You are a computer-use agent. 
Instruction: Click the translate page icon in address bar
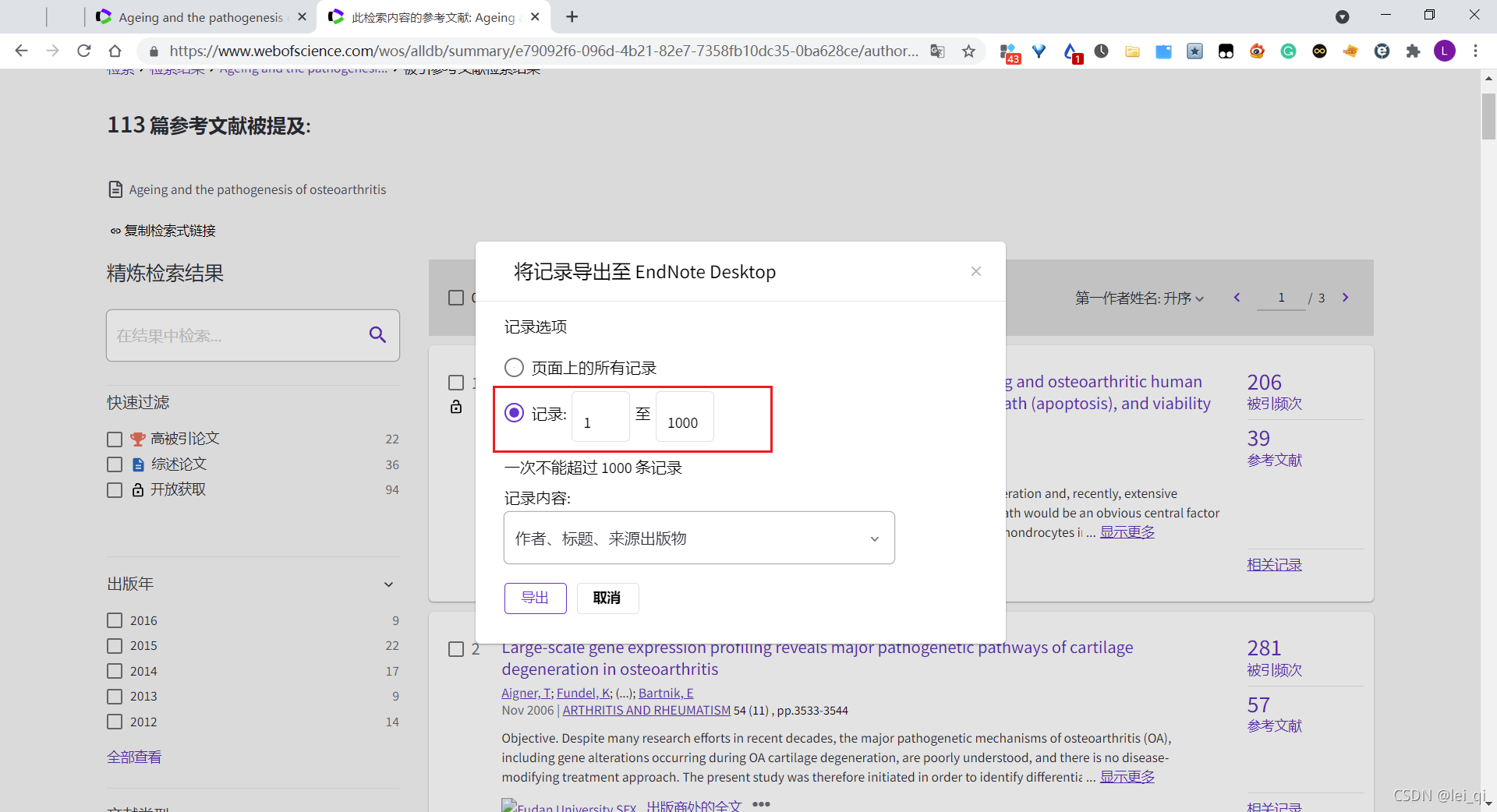click(937, 51)
